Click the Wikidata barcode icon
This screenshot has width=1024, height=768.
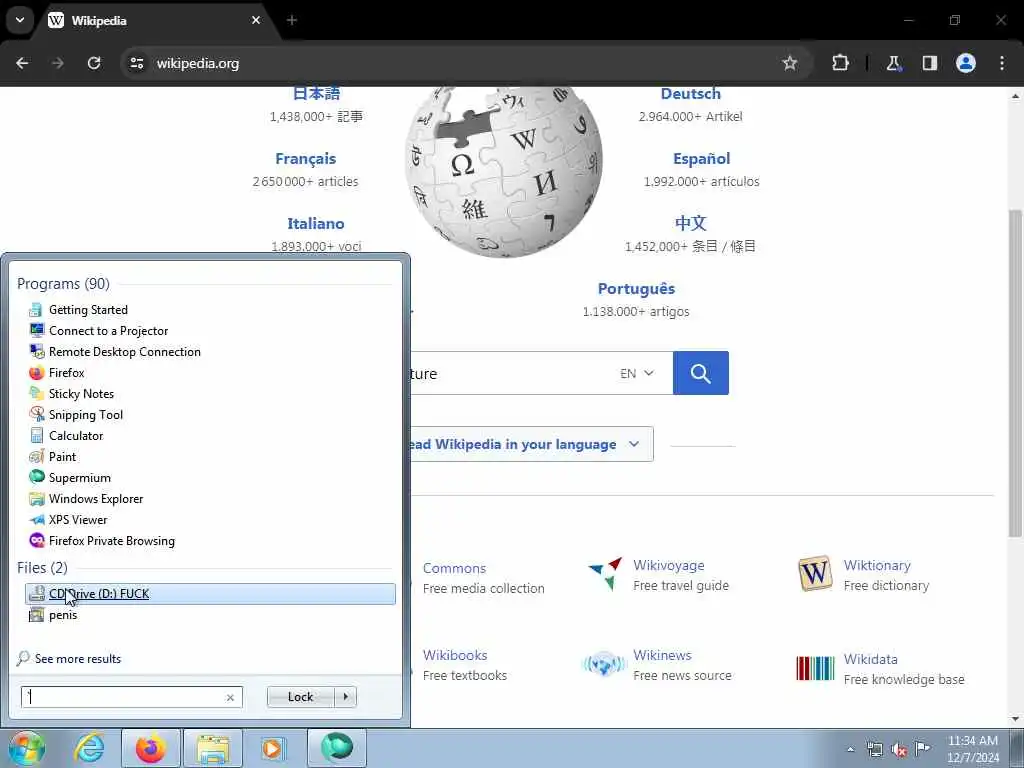[x=815, y=669]
